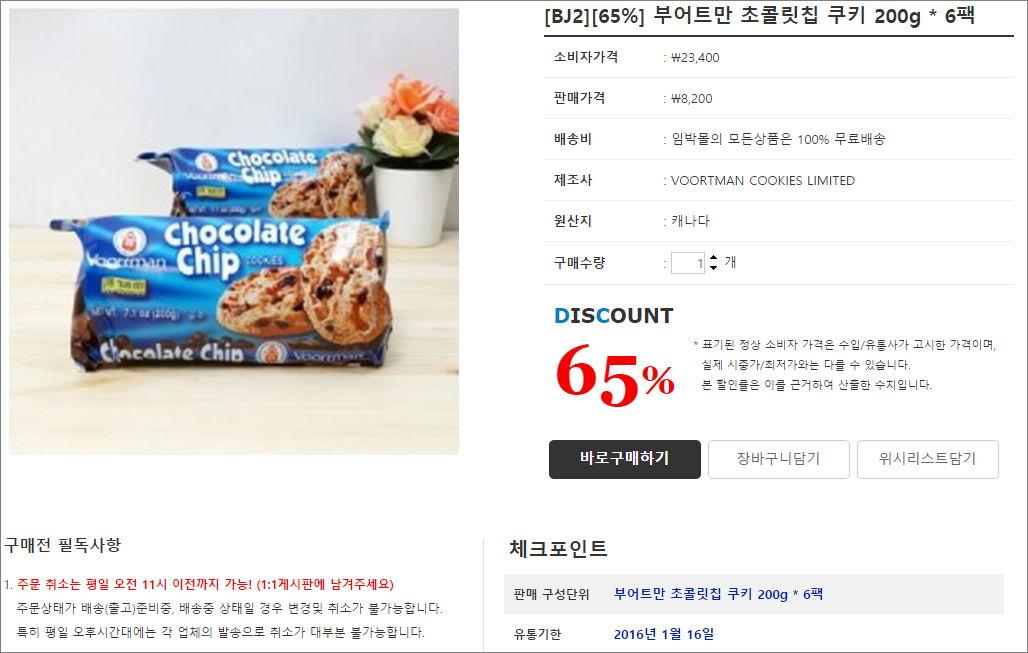Click the 바로구매하기 buy now button
1028x653 pixels.
coord(625,459)
